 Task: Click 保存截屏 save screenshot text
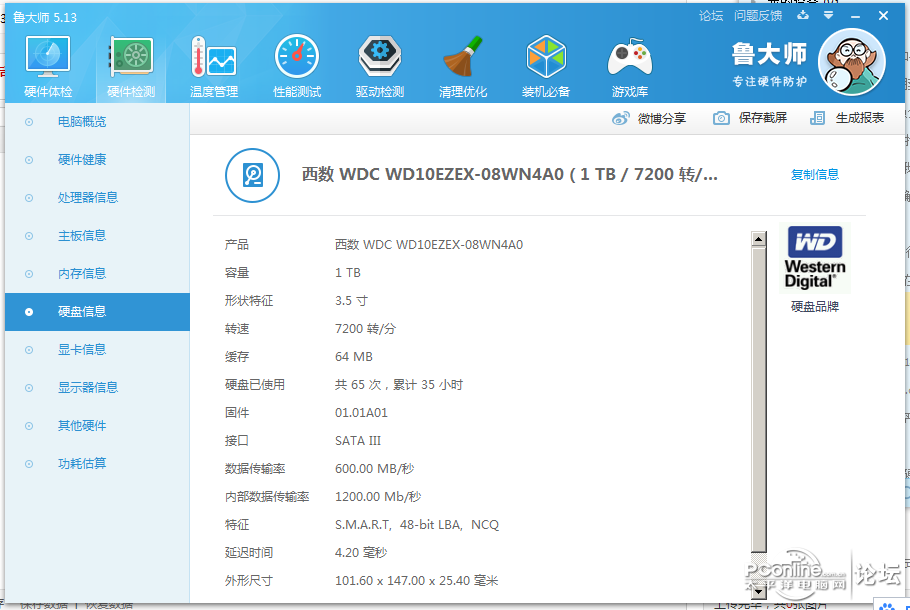pos(763,118)
